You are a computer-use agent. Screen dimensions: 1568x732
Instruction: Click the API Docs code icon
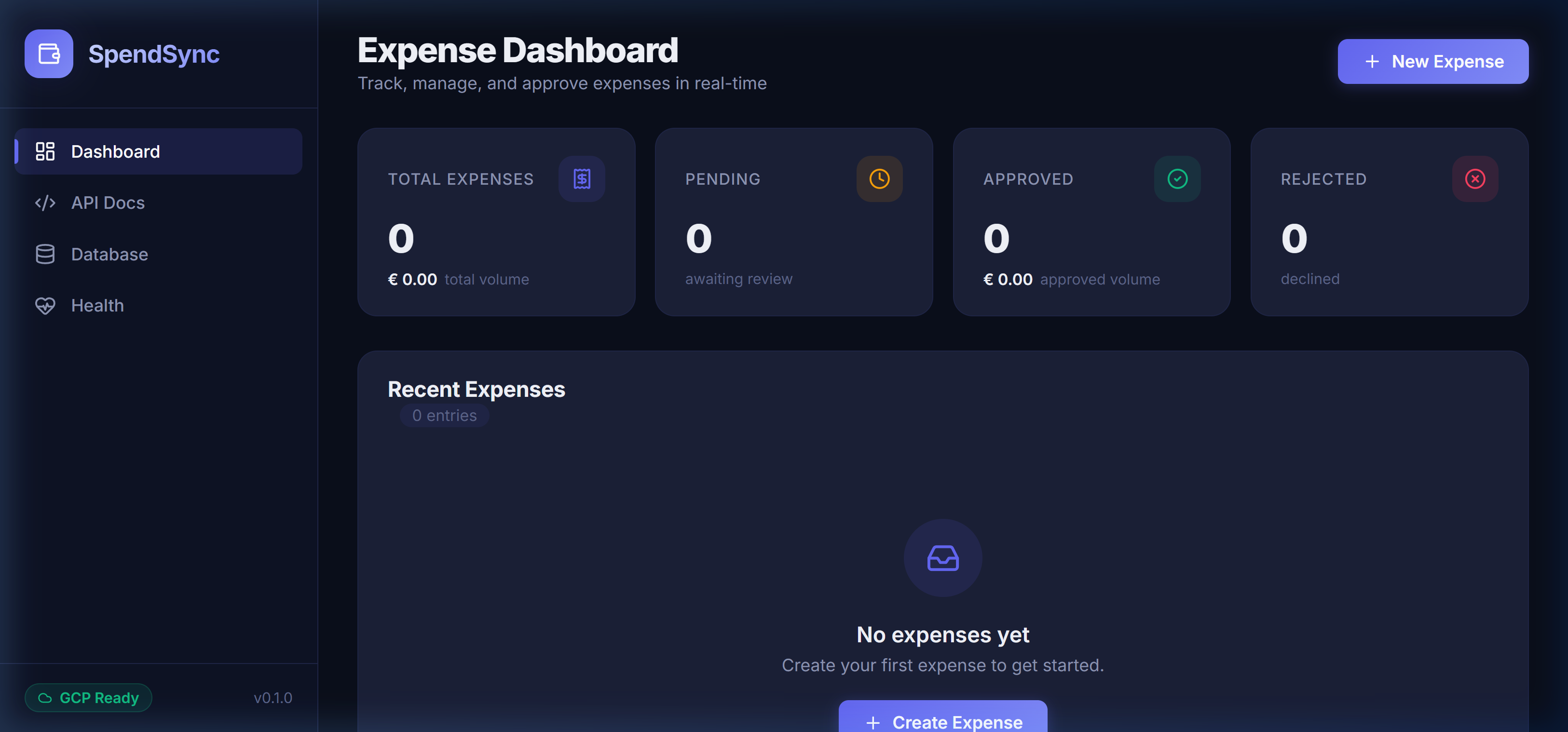click(x=45, y=203)
